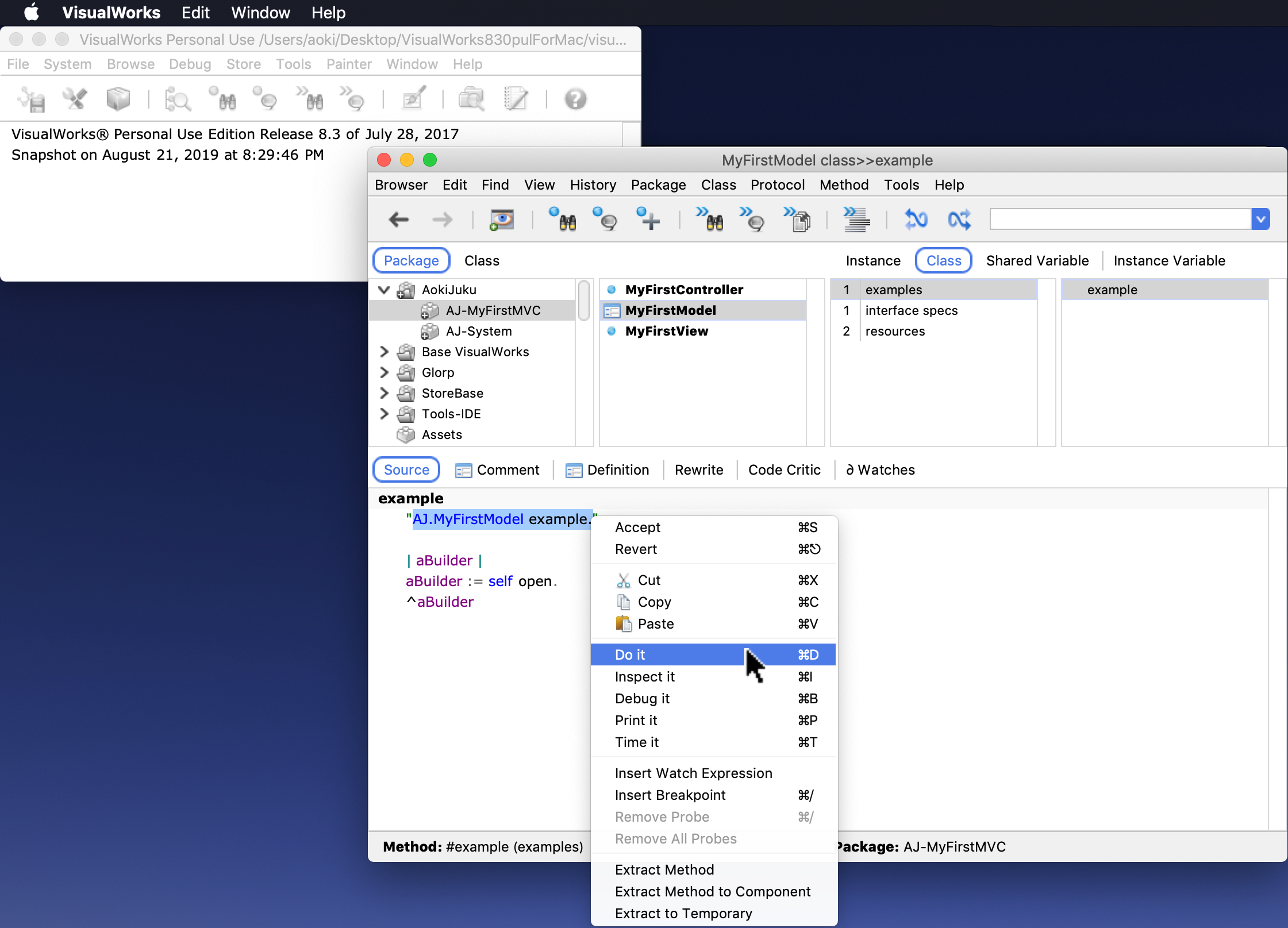Click the text lines format icon in browser toolbar

click(x=856, y=220)
